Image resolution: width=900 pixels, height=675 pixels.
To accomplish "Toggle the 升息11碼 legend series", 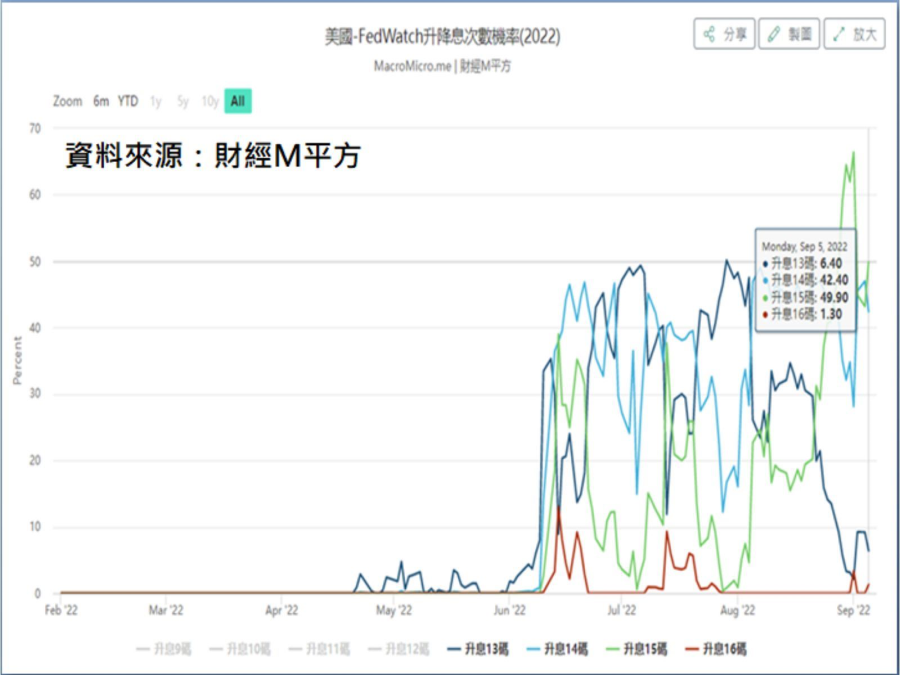I will (x=319, y=649).
